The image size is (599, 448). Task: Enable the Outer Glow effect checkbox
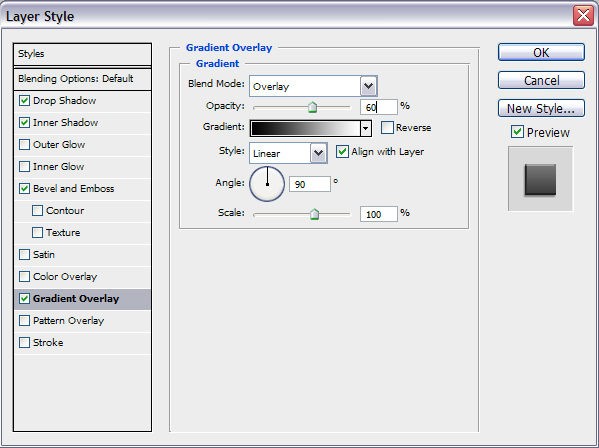click(24, 144)
